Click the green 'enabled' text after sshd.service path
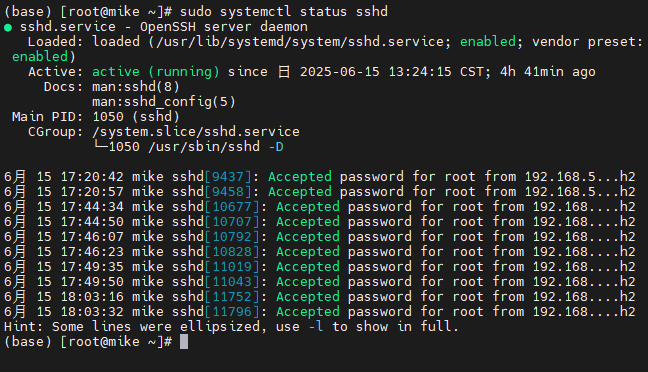648x372 pixels. click(488, 42)
